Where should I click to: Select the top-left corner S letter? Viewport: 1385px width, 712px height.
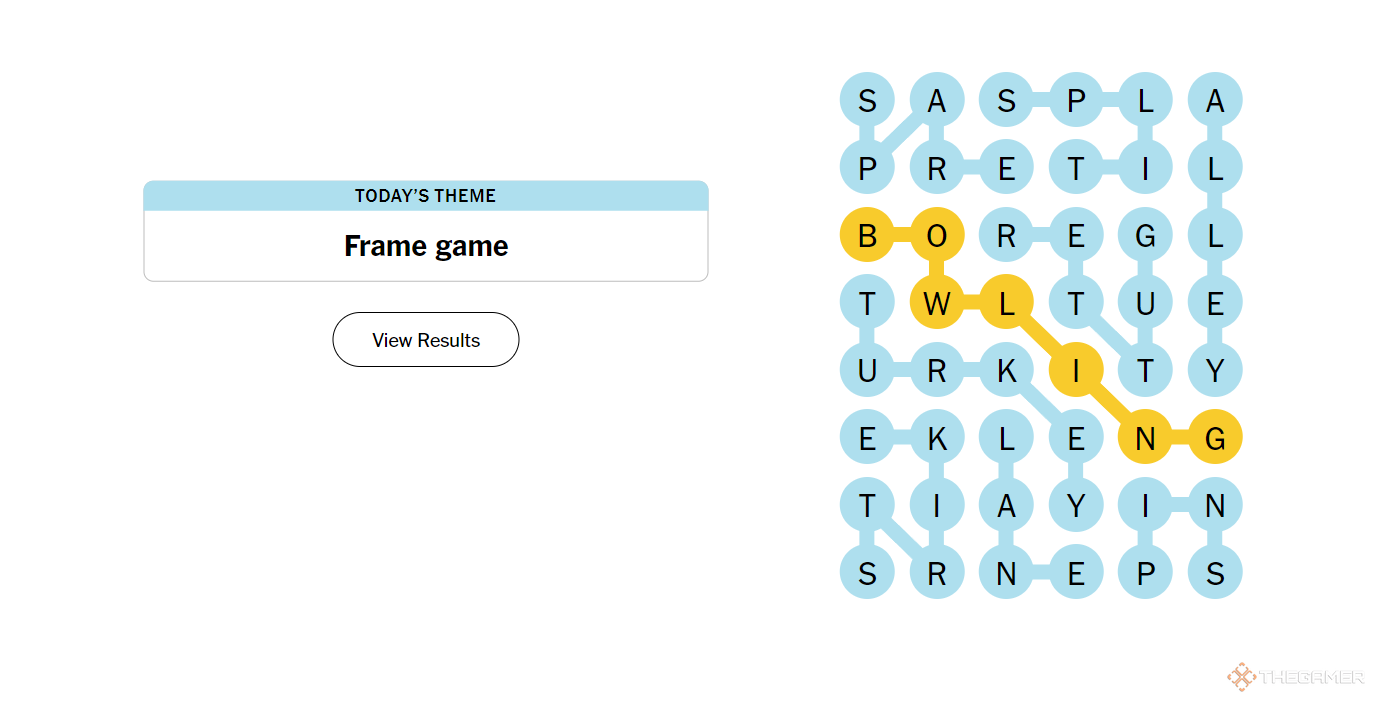(867, 100)
